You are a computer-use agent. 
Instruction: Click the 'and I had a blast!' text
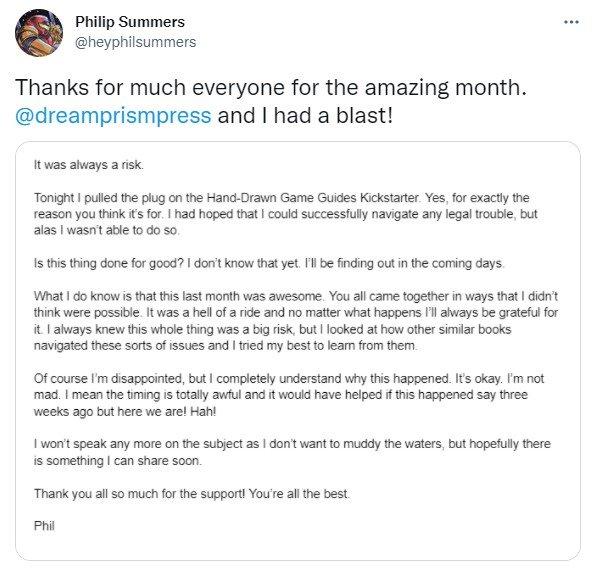pyautogui.click(x=305, y=115)
